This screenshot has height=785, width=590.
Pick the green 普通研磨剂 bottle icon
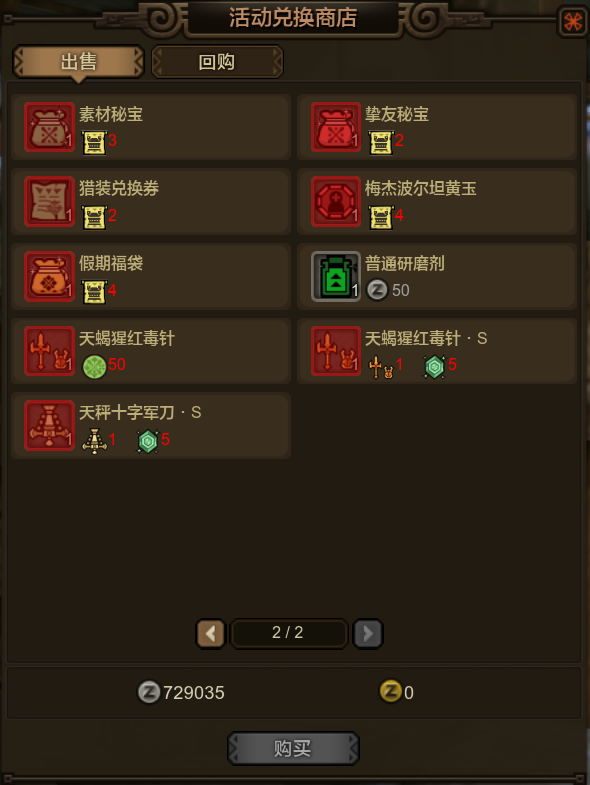336,276
